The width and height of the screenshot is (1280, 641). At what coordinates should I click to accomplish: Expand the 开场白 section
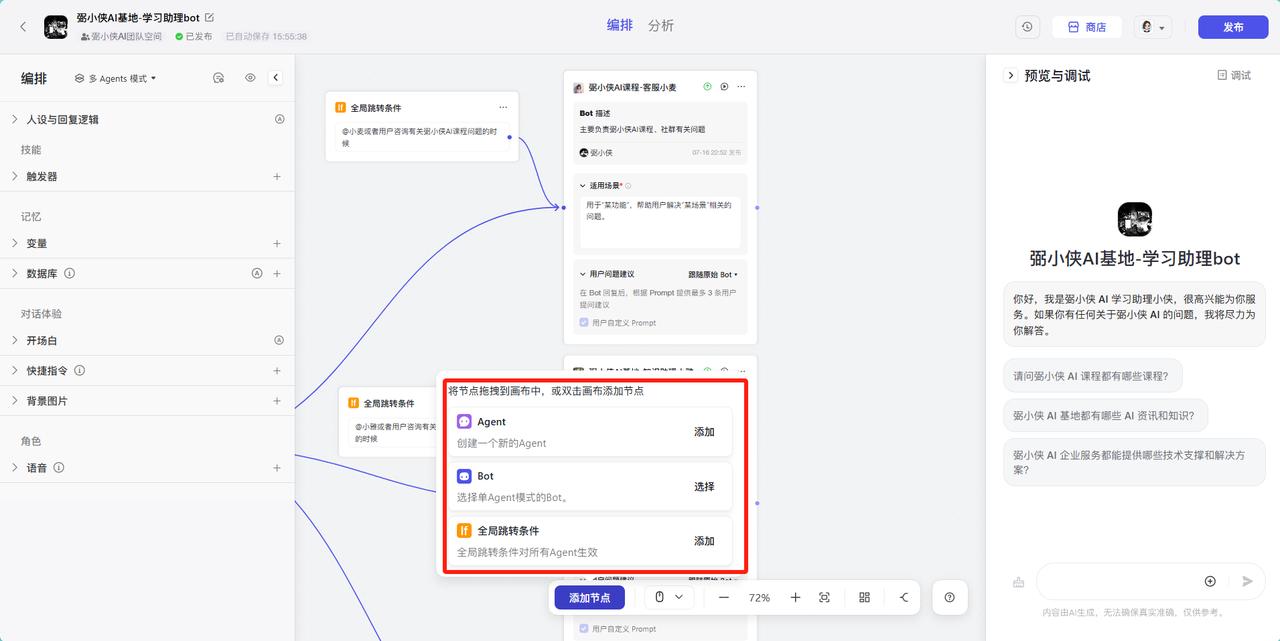pos(14,340)
